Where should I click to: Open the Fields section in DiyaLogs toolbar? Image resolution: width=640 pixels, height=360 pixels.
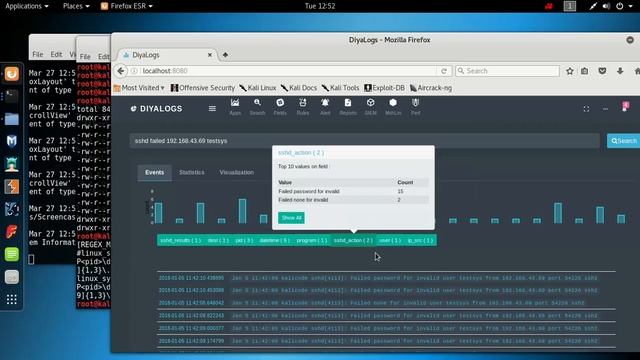[280, 107]
